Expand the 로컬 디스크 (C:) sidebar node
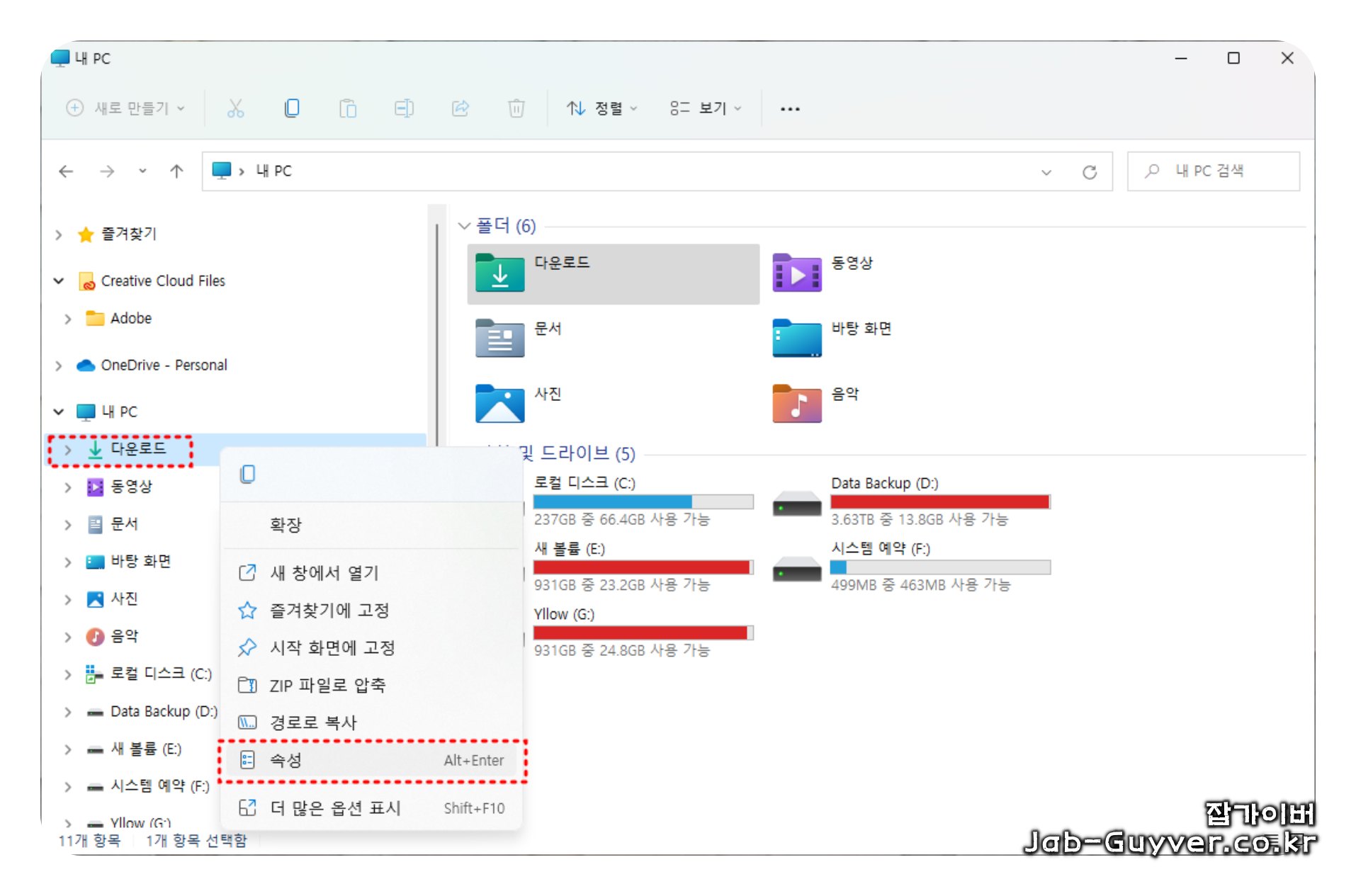This screenshot has width=1356, height=896. pos(68,674)
